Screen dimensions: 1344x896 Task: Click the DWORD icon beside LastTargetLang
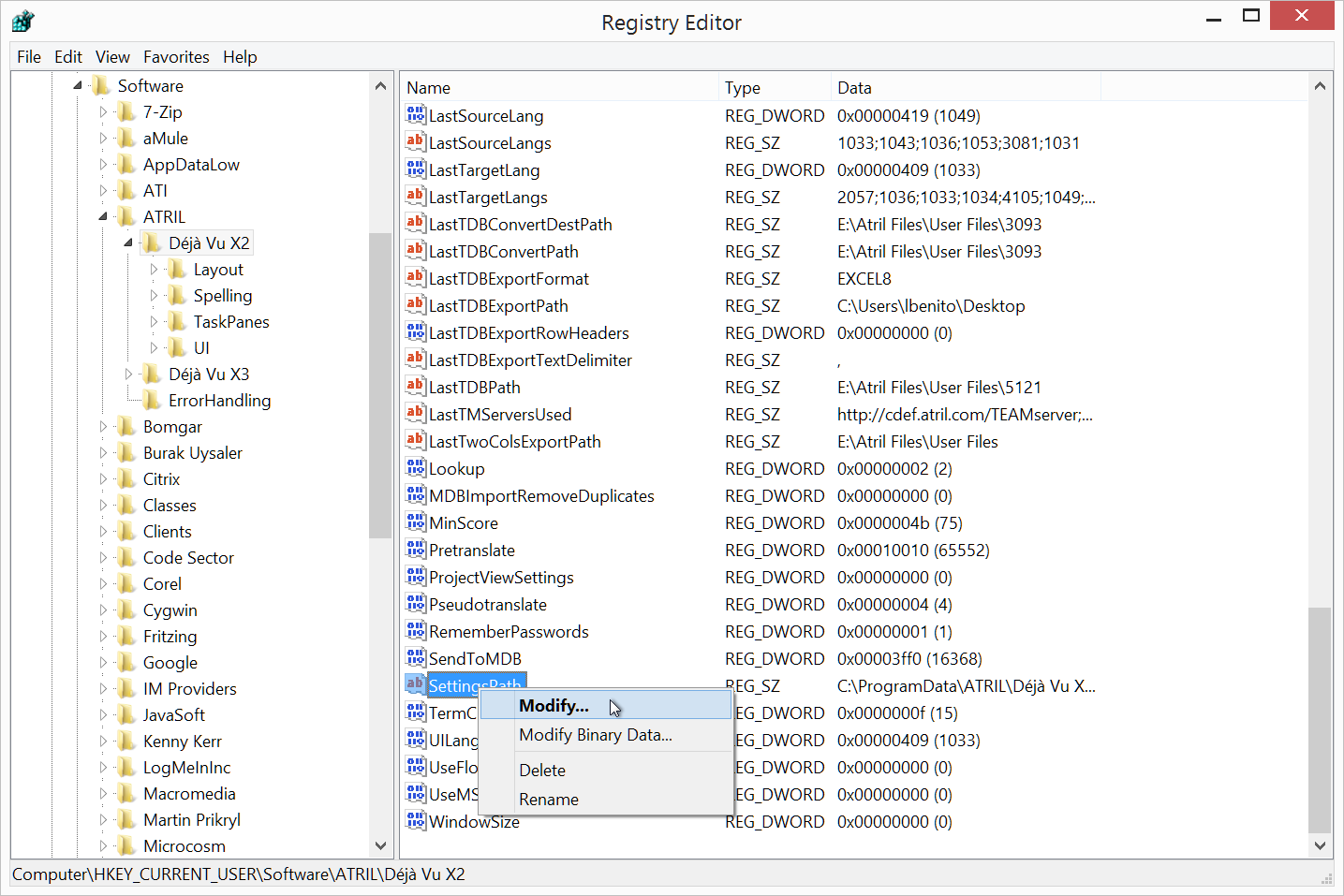416,169
